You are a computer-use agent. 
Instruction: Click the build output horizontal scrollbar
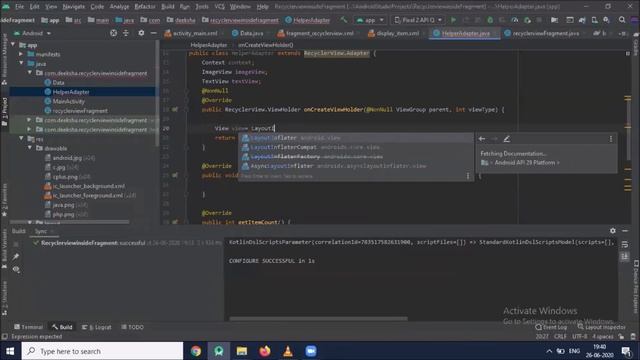click(x=318, y=318)
